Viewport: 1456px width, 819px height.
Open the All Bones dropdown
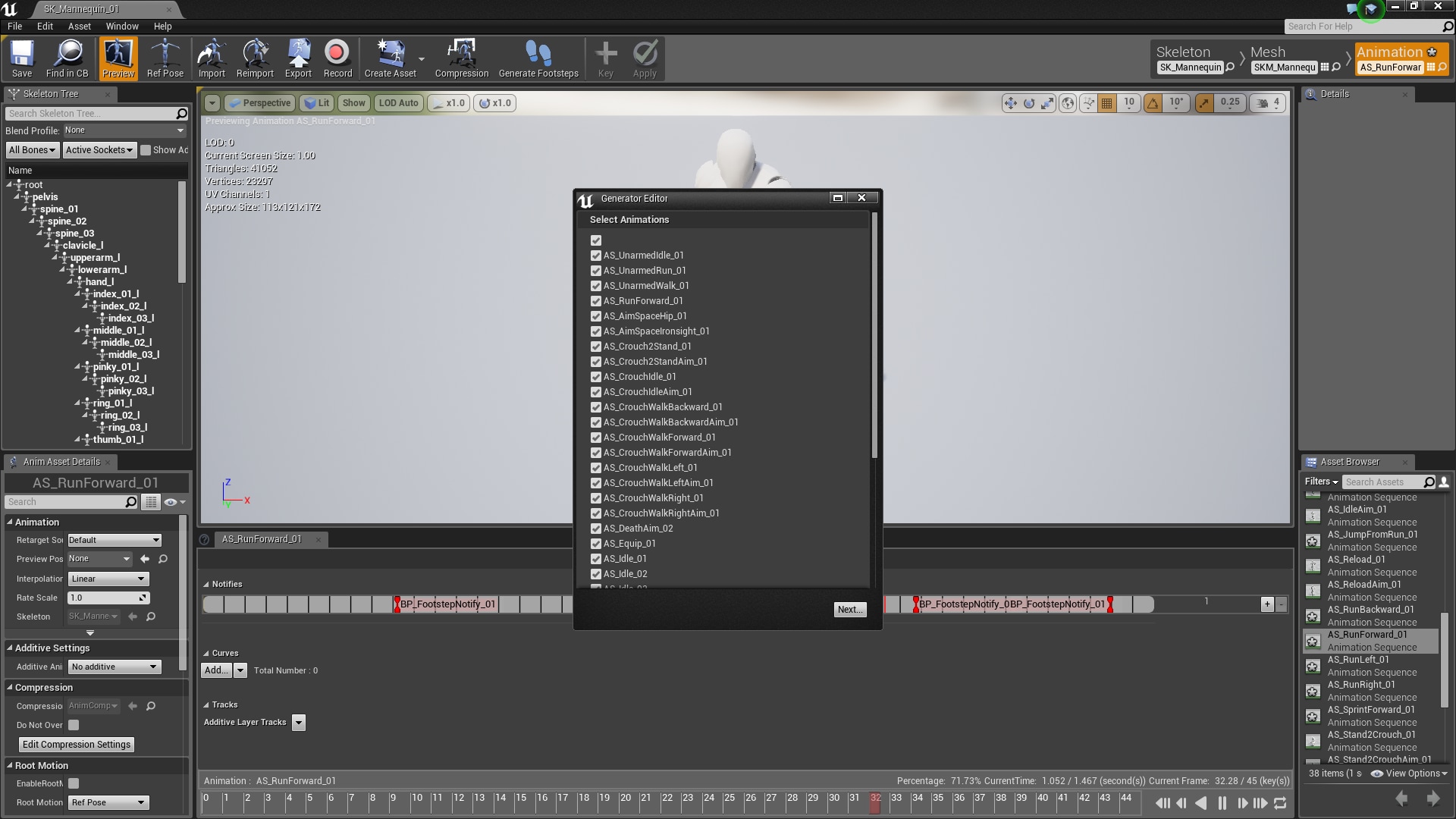tap(32, 150)
